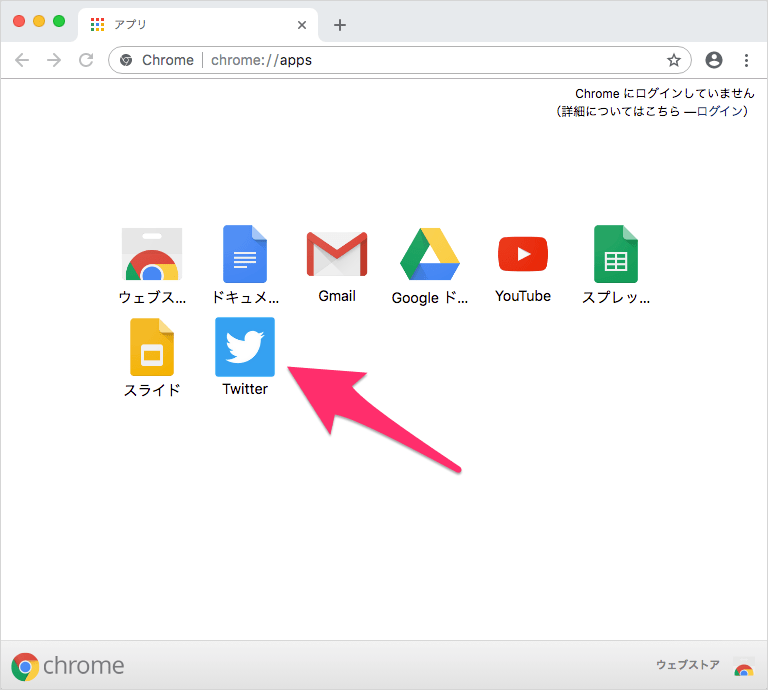
Task: Go forward with the forward arrow
Action: pos(54,60)
